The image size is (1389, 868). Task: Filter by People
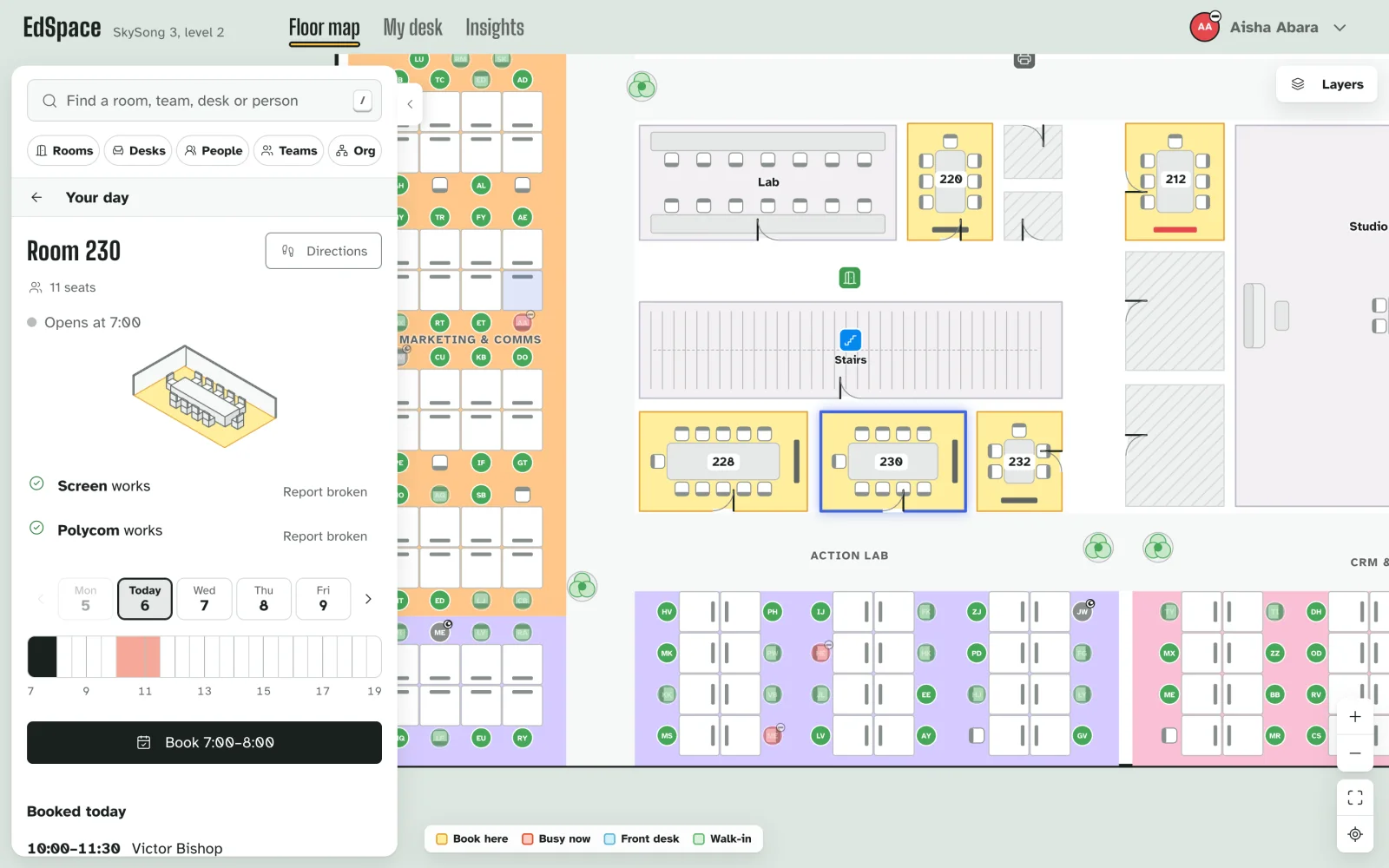213,150
